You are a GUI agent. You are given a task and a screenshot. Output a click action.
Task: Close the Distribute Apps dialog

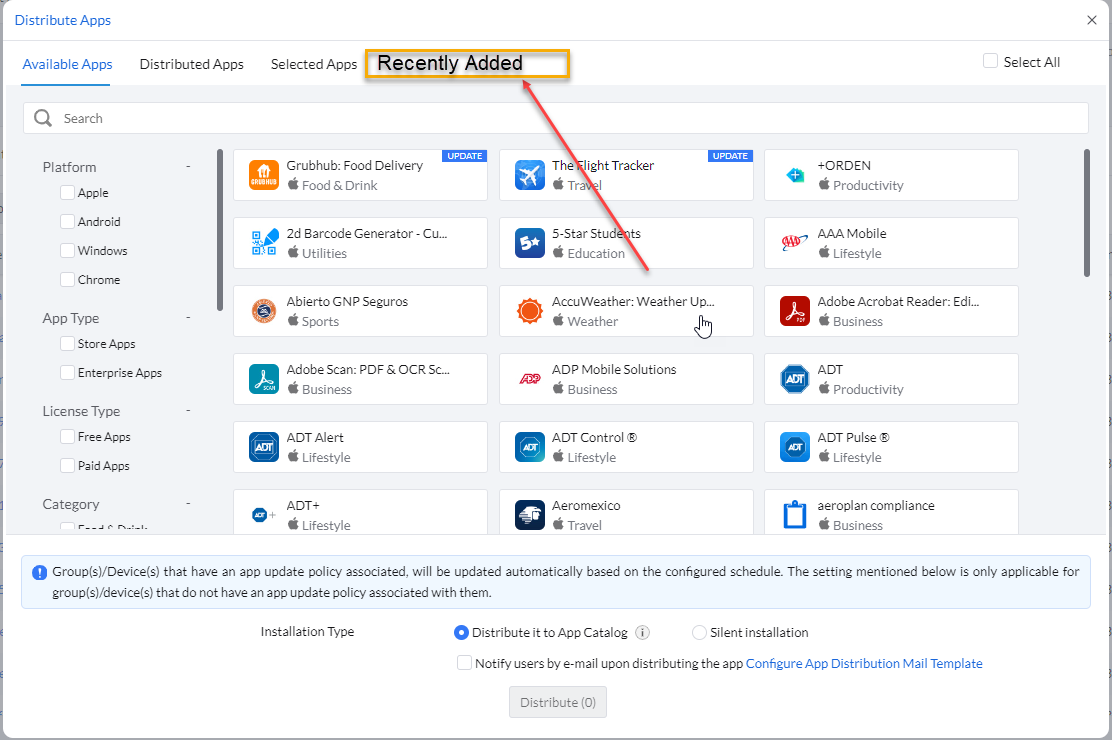tap(1091, 20)
